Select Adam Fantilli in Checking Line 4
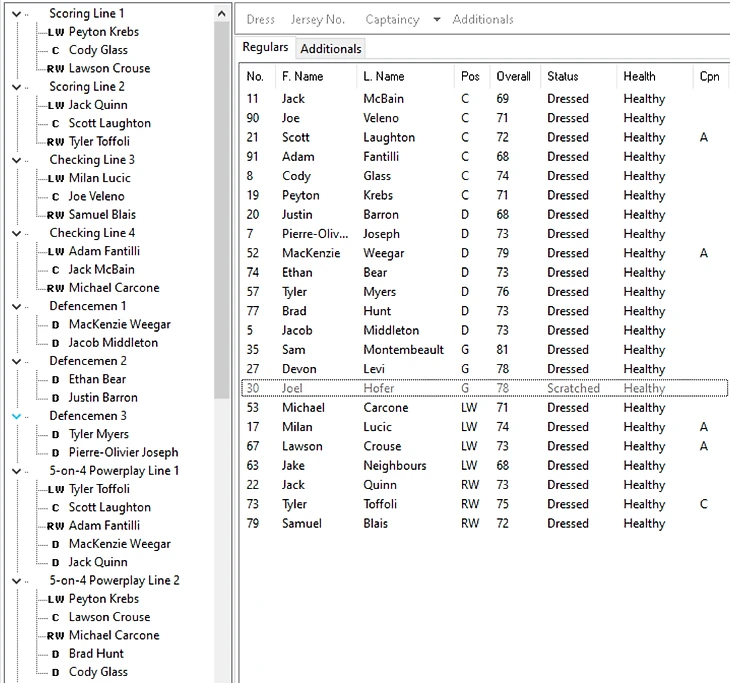The image size is (730, 683). 104,251
